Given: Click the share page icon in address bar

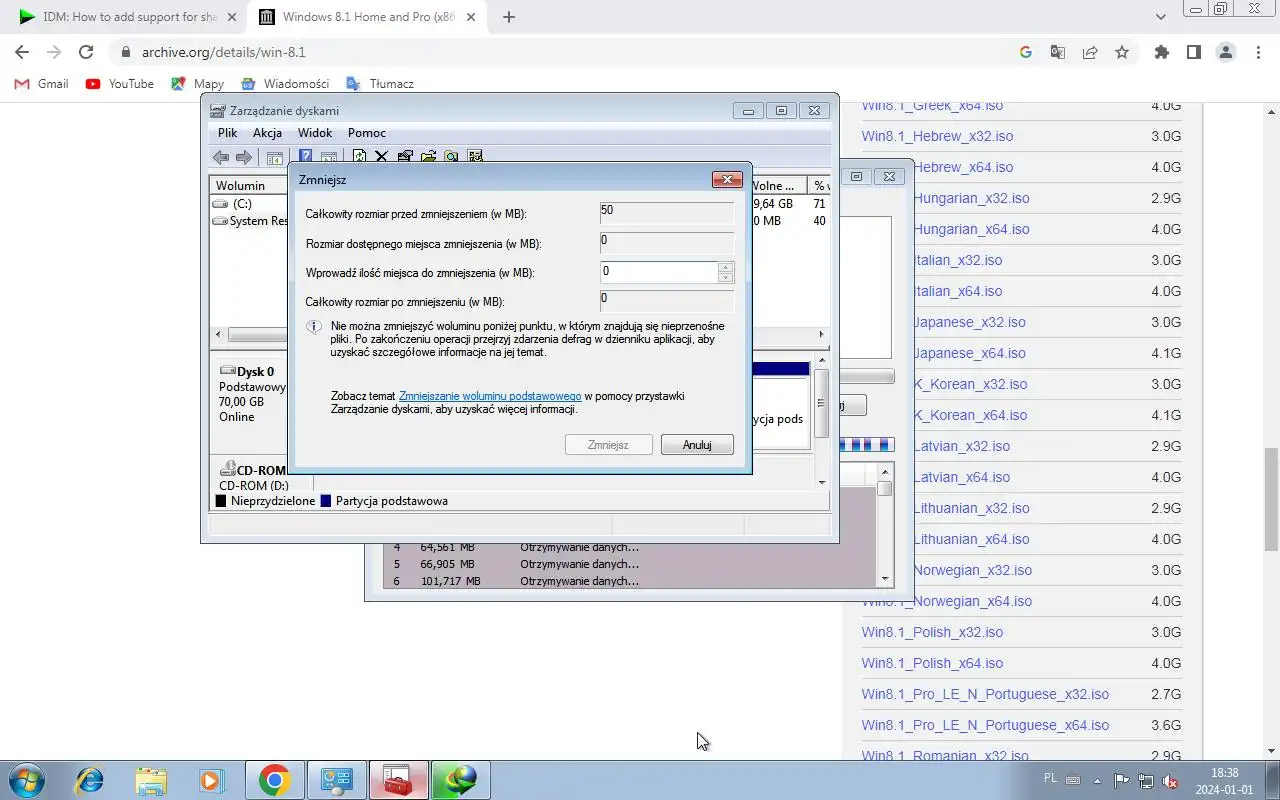Looking at the screenshot, I should tap(1090, 52).
